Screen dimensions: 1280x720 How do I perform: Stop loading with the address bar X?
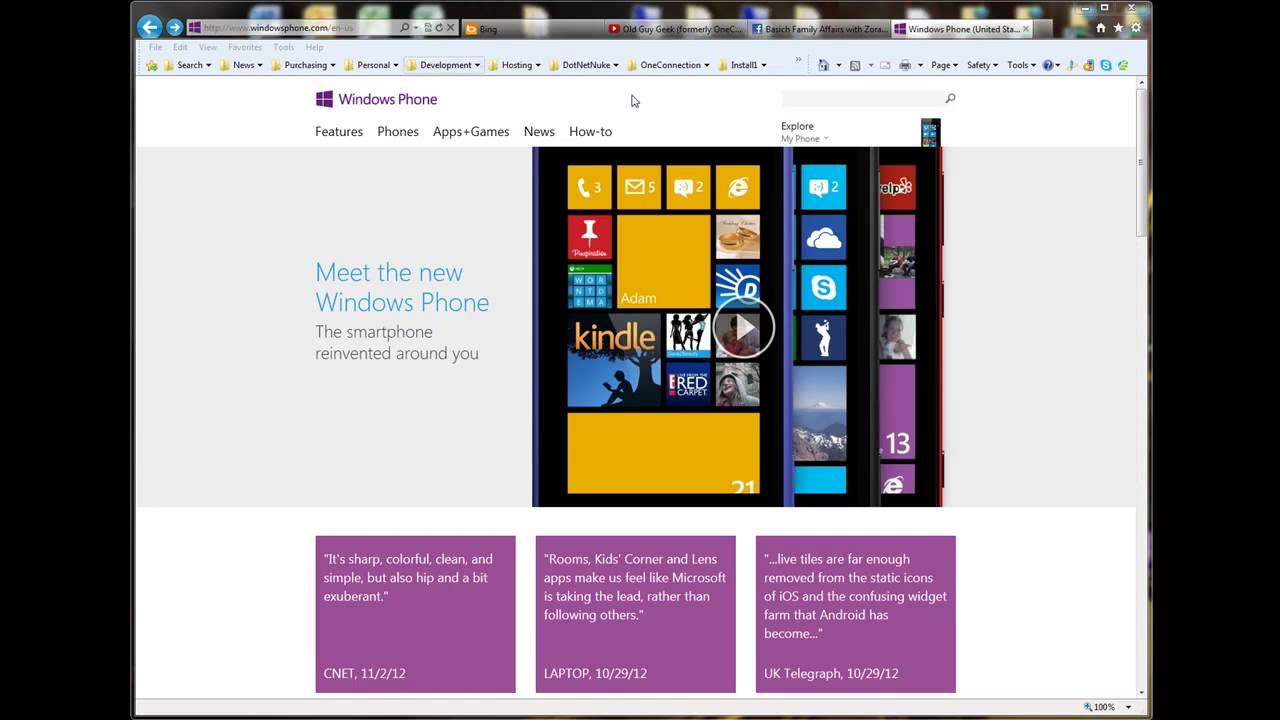(451, 28)
